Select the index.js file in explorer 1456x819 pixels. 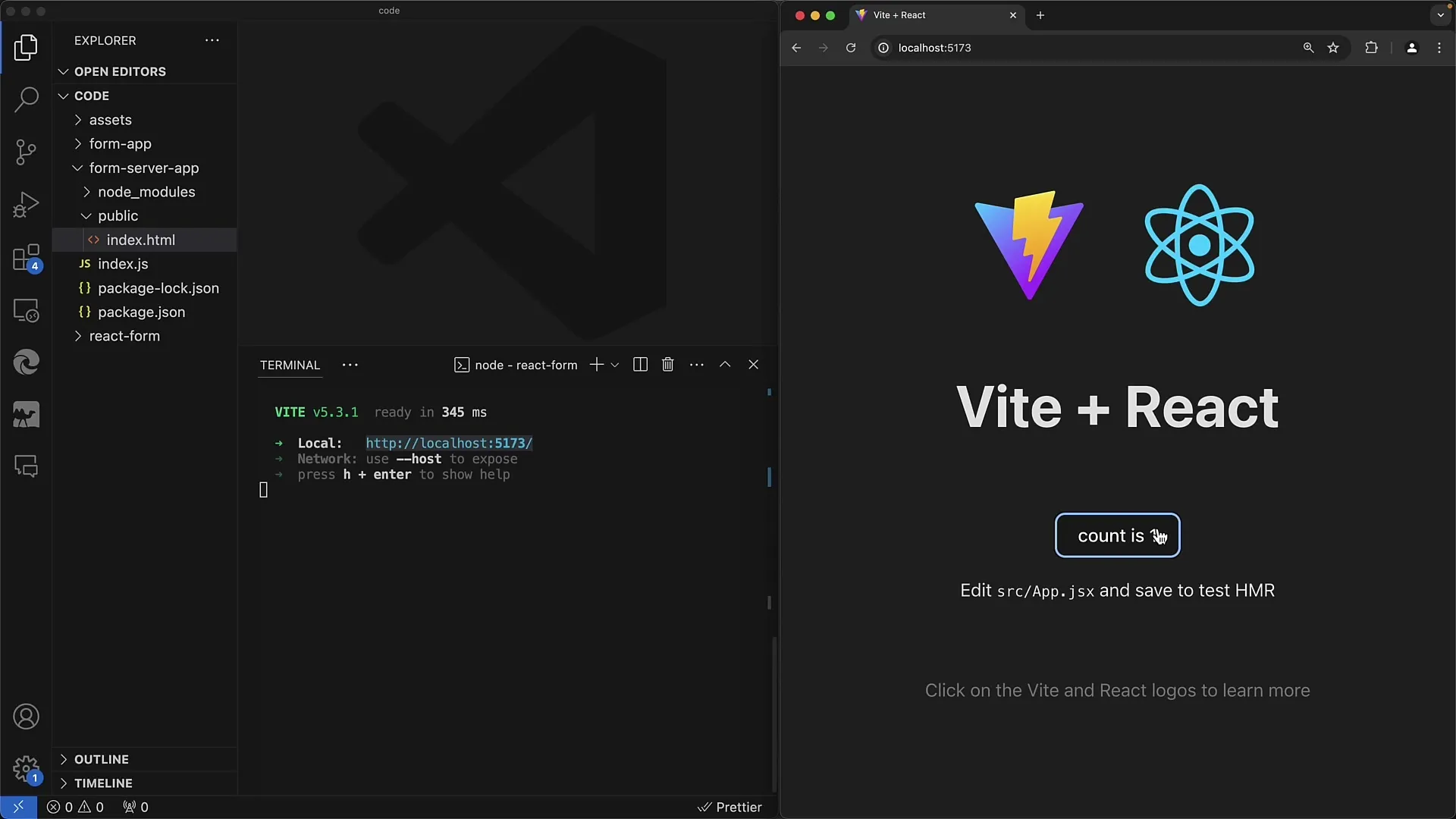tap(122, 263)
